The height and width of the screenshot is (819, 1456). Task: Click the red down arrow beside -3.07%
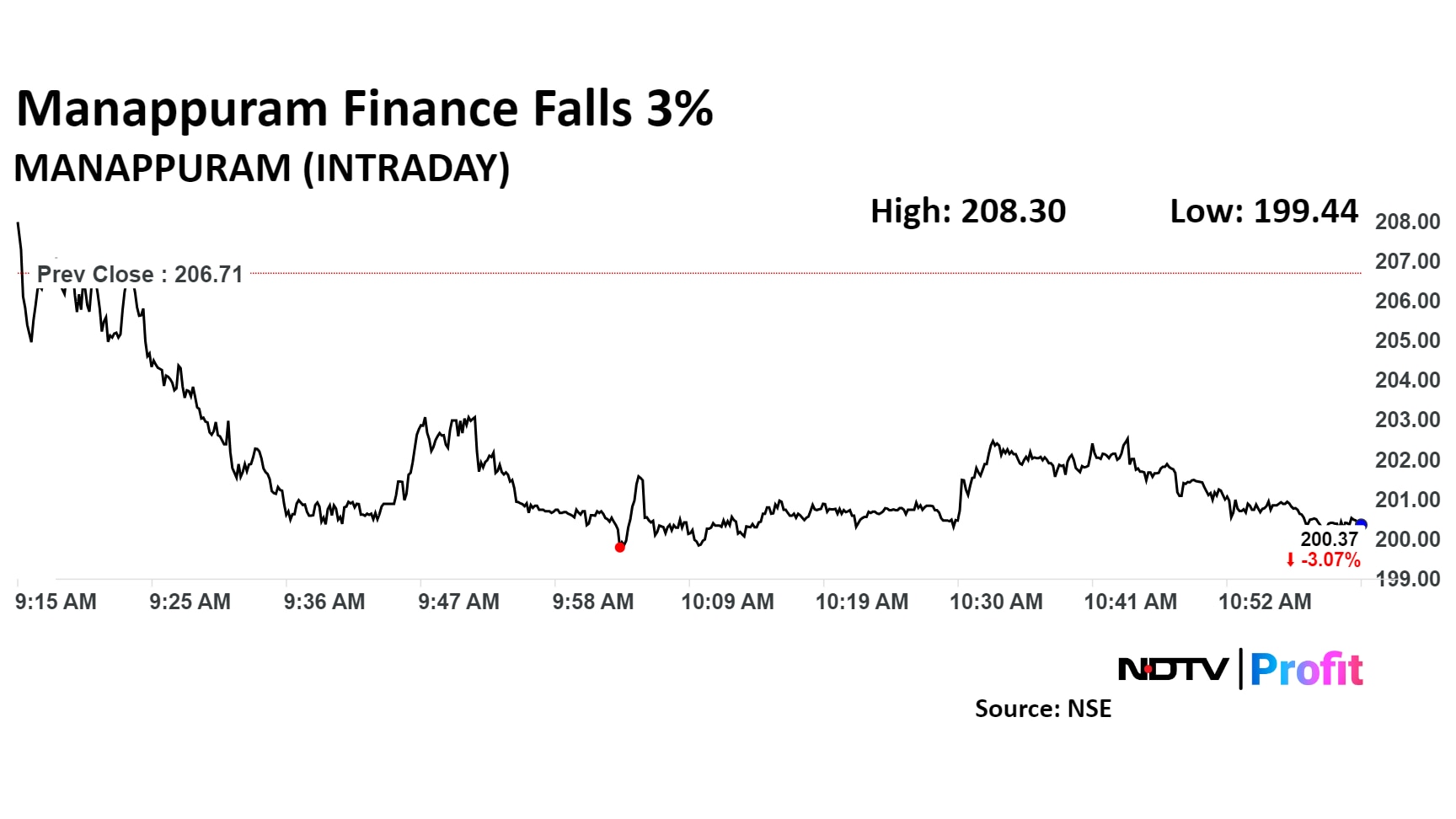click(x=1290, y=560)
